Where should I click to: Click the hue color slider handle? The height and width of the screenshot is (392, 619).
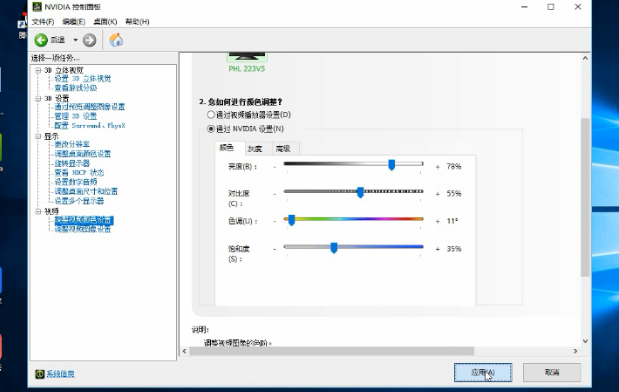tap(291, 220)
